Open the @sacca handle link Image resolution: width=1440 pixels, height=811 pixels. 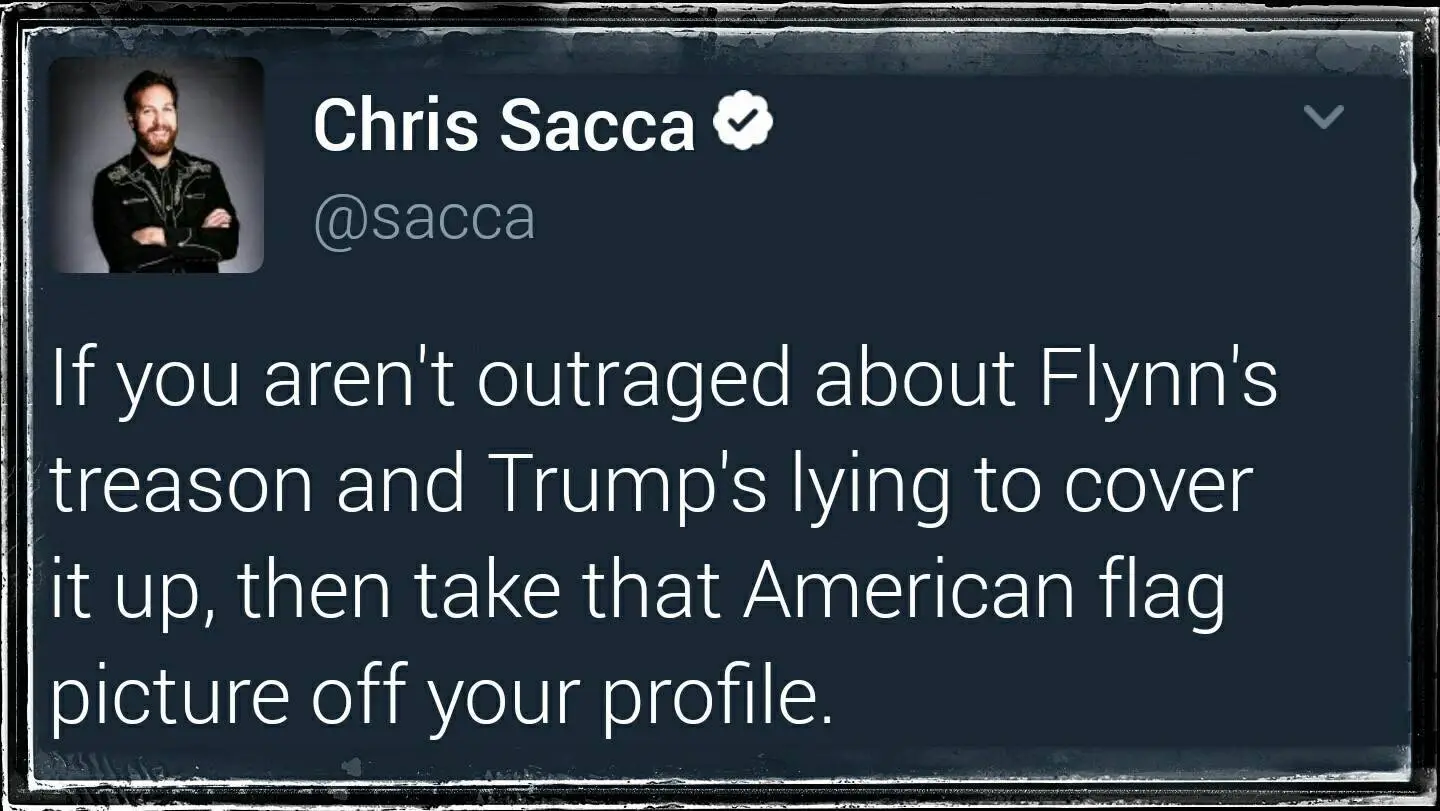(424, 219)
